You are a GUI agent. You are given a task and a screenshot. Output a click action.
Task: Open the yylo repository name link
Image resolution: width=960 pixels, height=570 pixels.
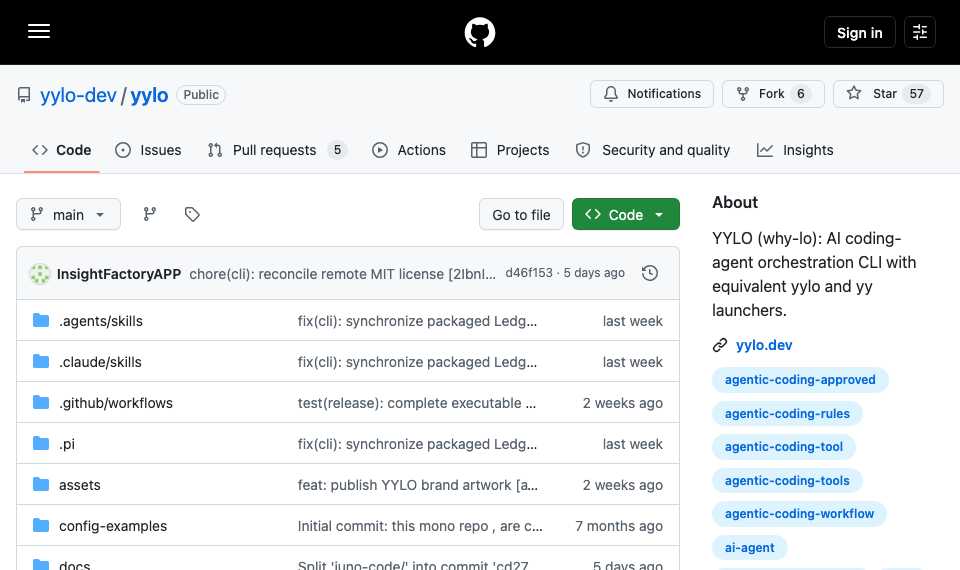(149, 95)
